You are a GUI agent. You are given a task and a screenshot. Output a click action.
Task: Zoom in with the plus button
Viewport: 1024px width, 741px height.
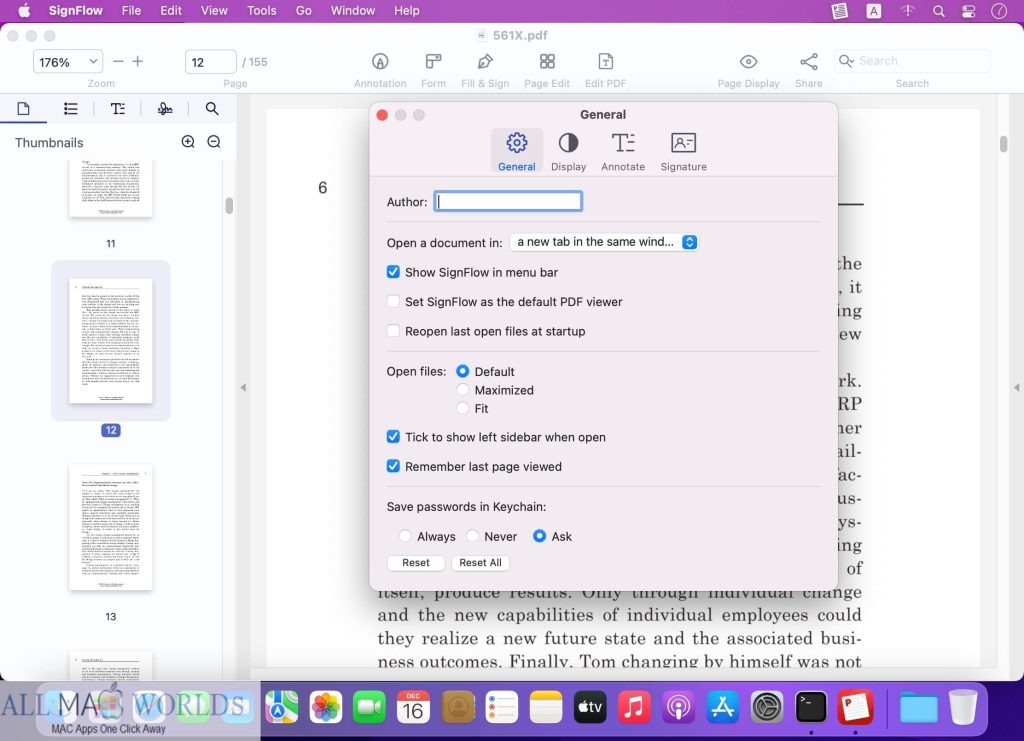point(138,61)
